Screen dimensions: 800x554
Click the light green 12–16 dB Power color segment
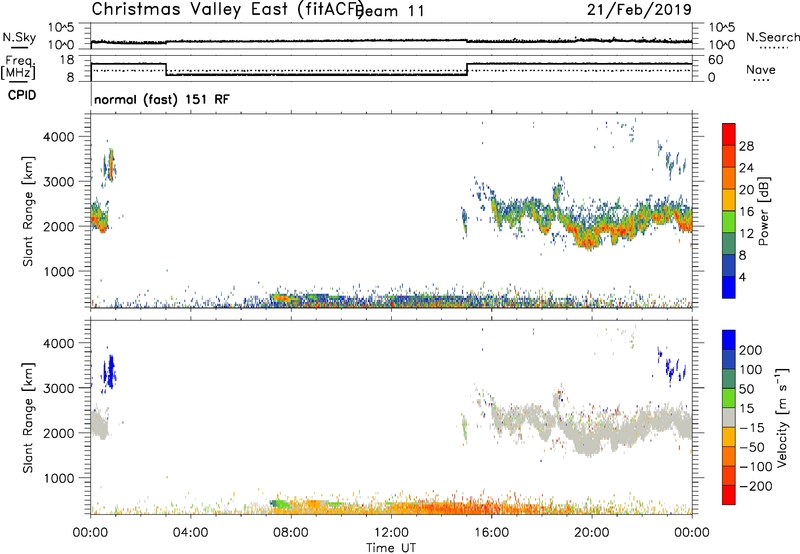[729, 222]
